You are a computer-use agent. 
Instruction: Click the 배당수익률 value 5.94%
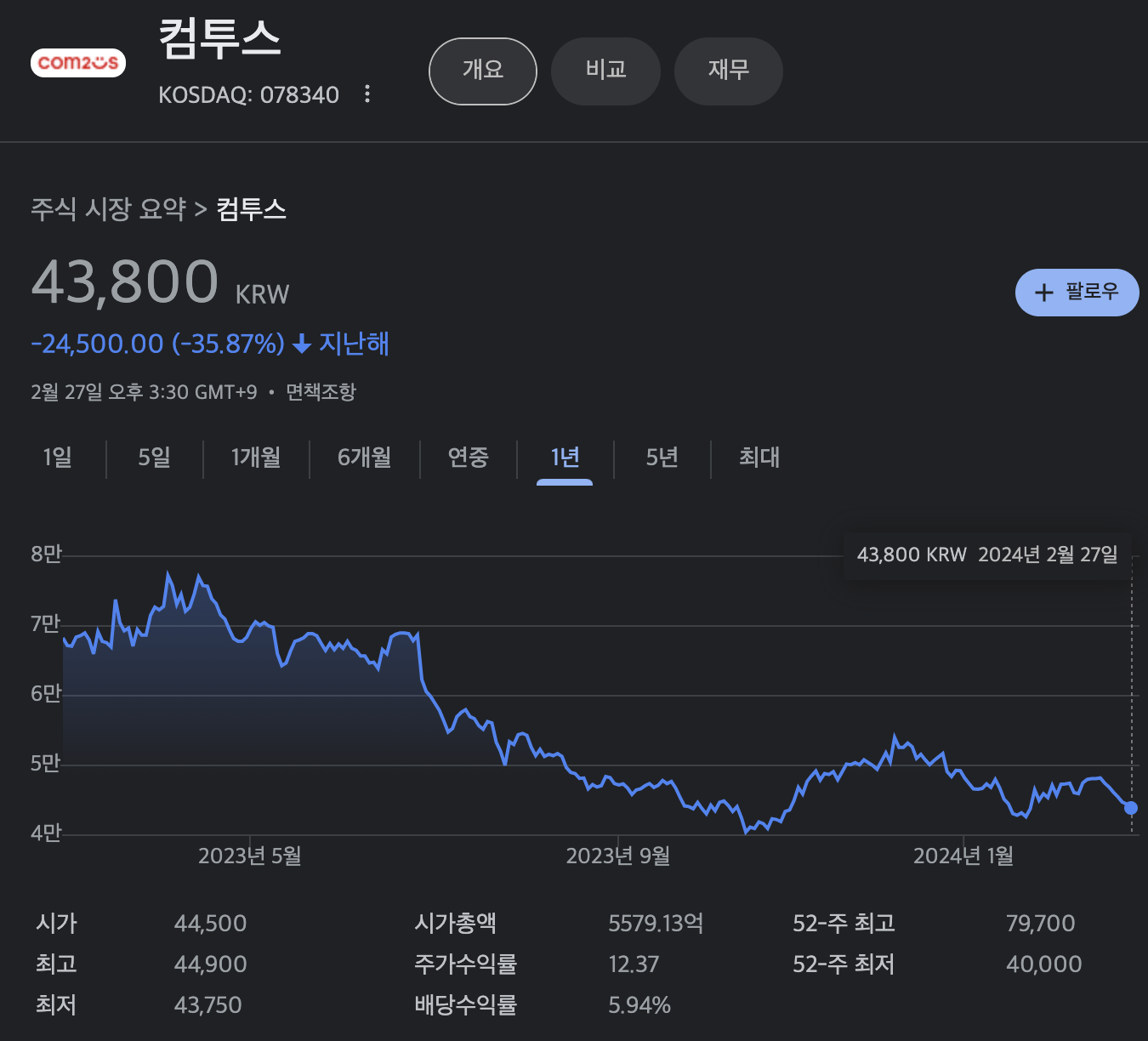(639, 1005)
